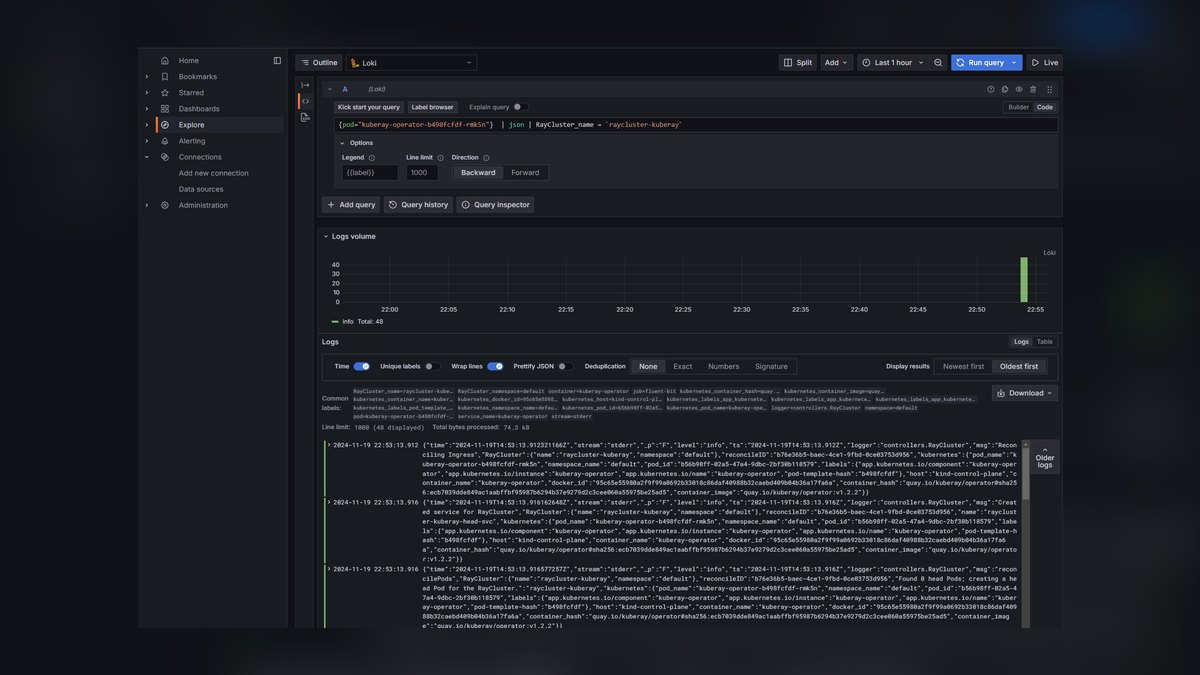The image size is (1200, 675).
Task: Click the Split button
Action: [x=797, y=63]
